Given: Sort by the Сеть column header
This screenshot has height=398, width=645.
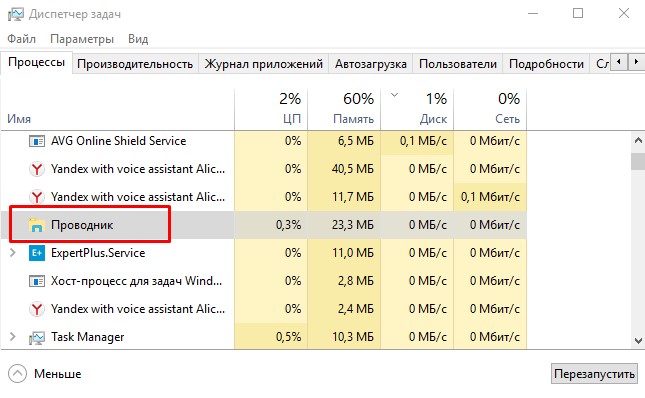Looking at the screenshot, I should (490, 109).
